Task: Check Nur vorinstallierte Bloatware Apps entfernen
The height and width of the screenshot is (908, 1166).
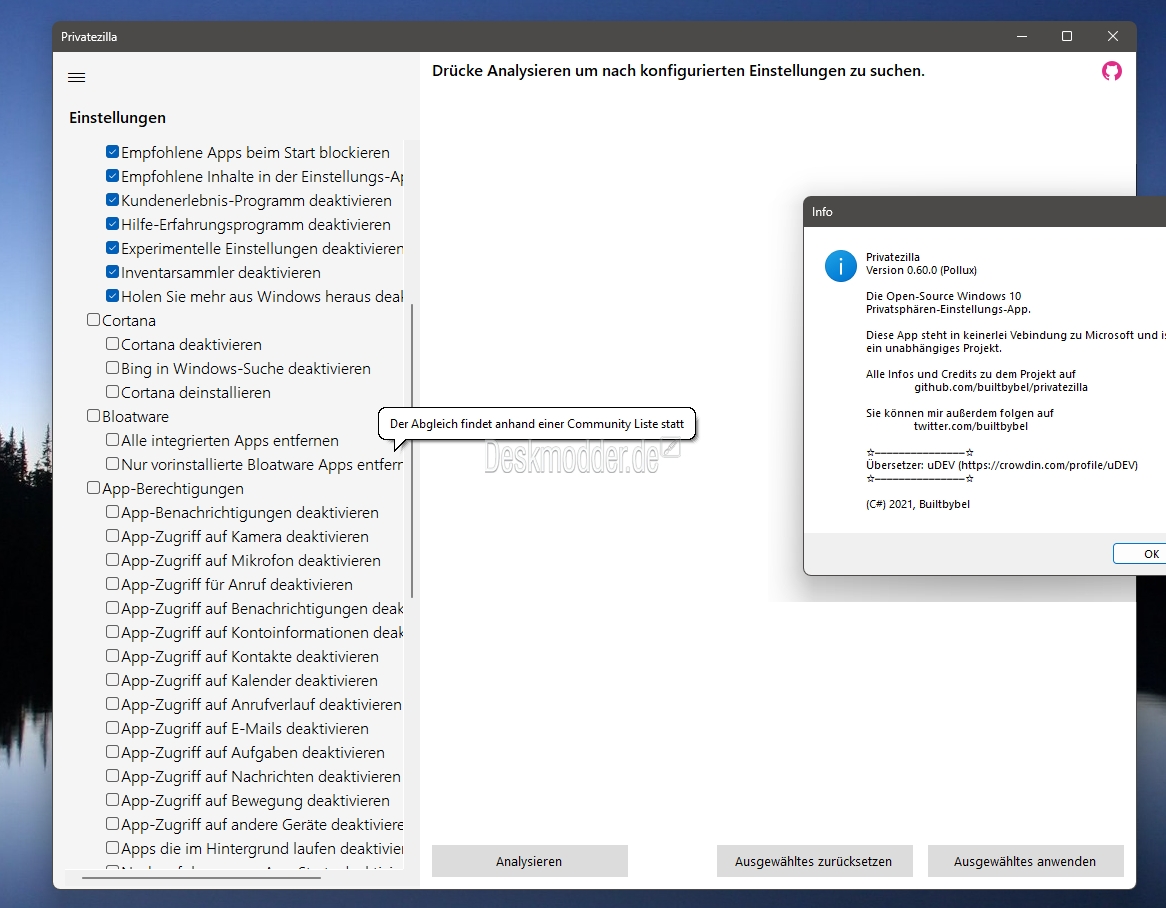Action: click(112, 464)
